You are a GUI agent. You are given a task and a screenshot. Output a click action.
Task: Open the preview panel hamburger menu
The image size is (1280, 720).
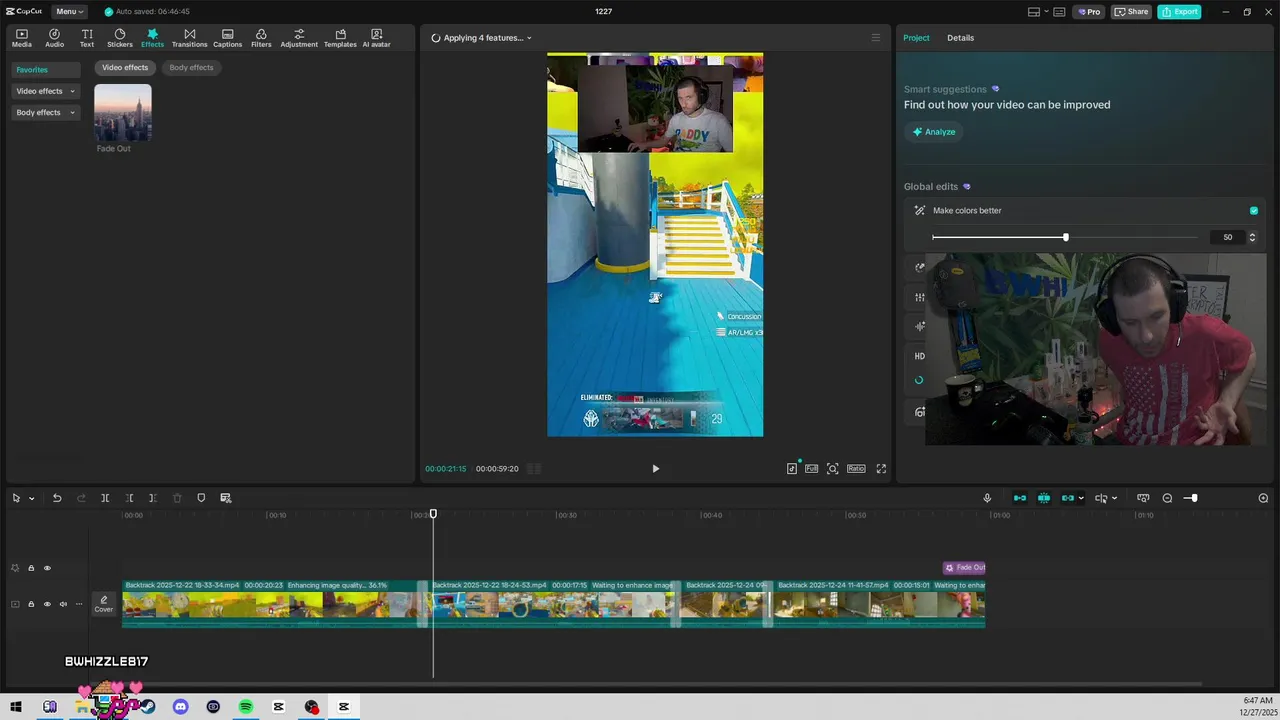876,38
